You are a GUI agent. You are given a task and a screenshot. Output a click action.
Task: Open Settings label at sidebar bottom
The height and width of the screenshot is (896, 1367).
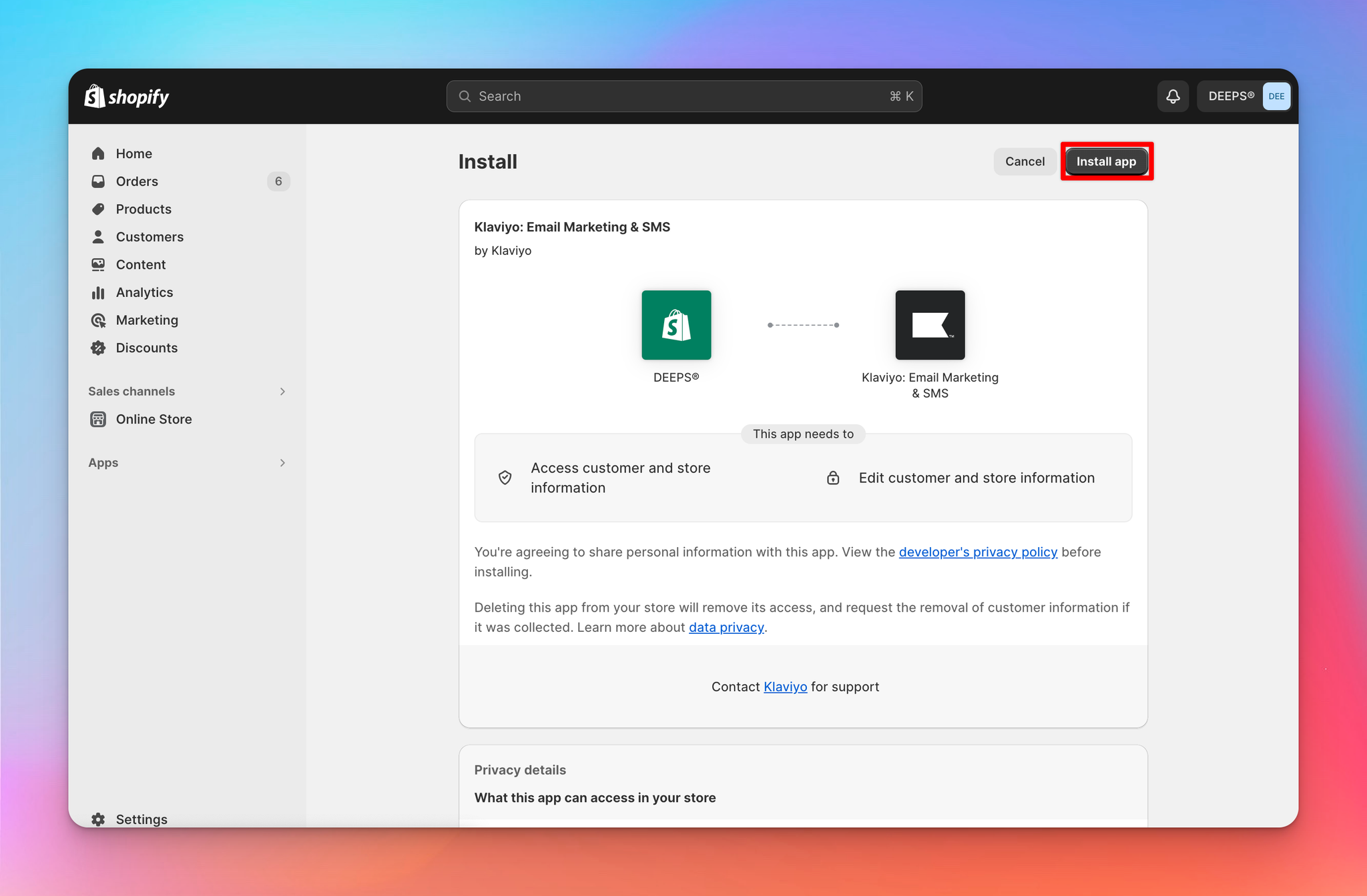point(142,819)
